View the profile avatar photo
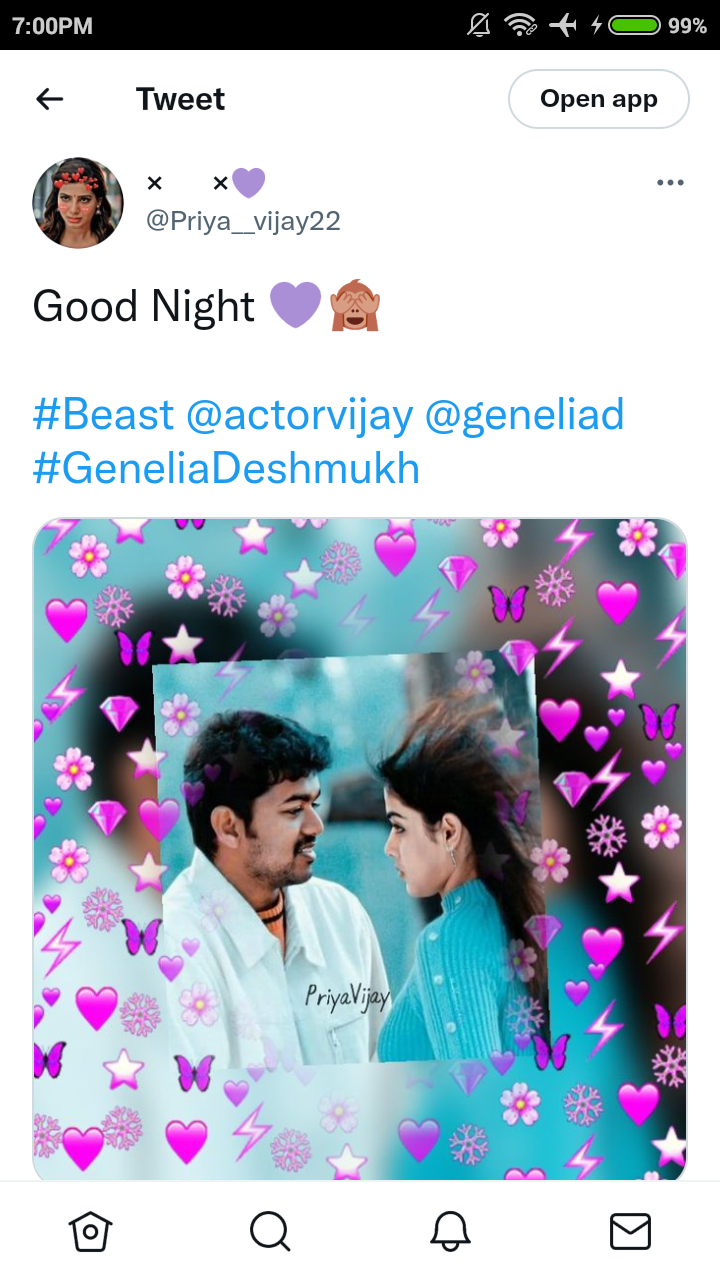Viewport: 720px width, 1280px height. (x=78, y=202)
